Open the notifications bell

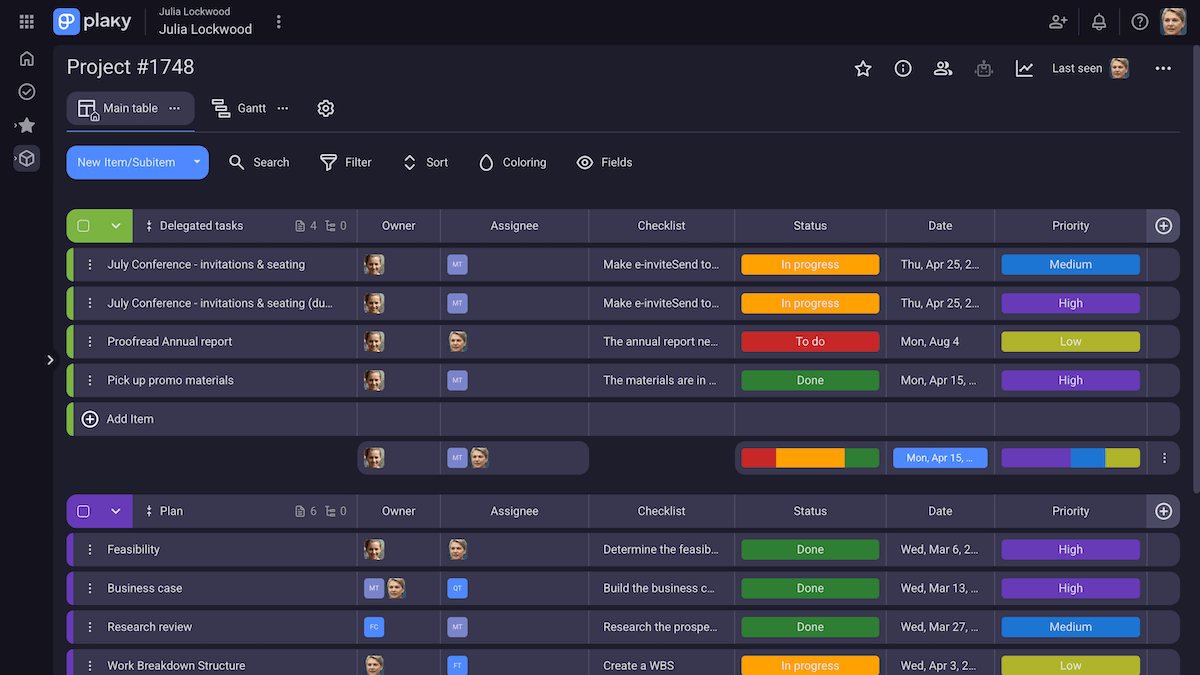point(1098,21)
